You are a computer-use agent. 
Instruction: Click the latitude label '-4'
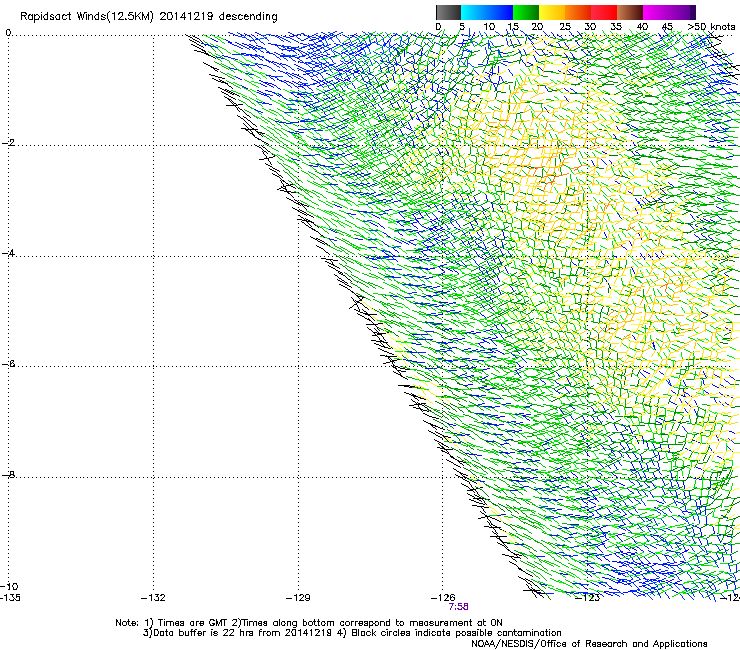(8, 253)
